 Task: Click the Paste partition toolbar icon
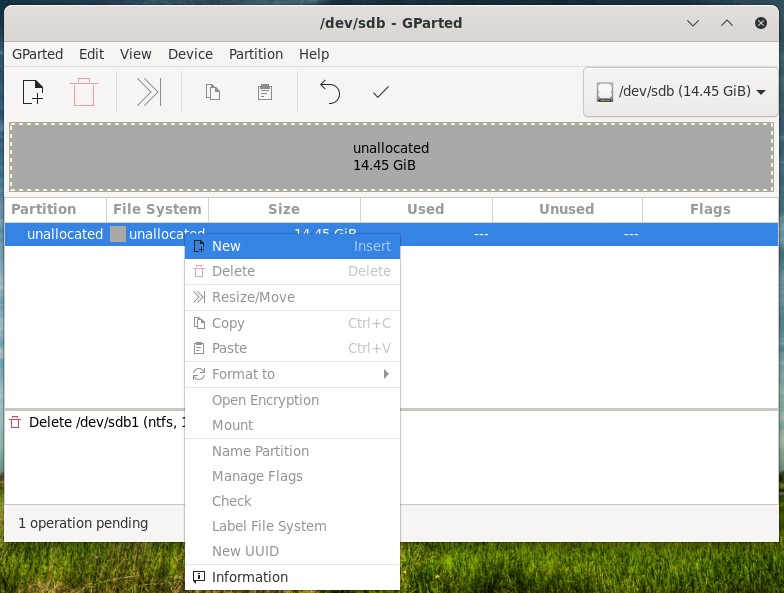[265, 92]
